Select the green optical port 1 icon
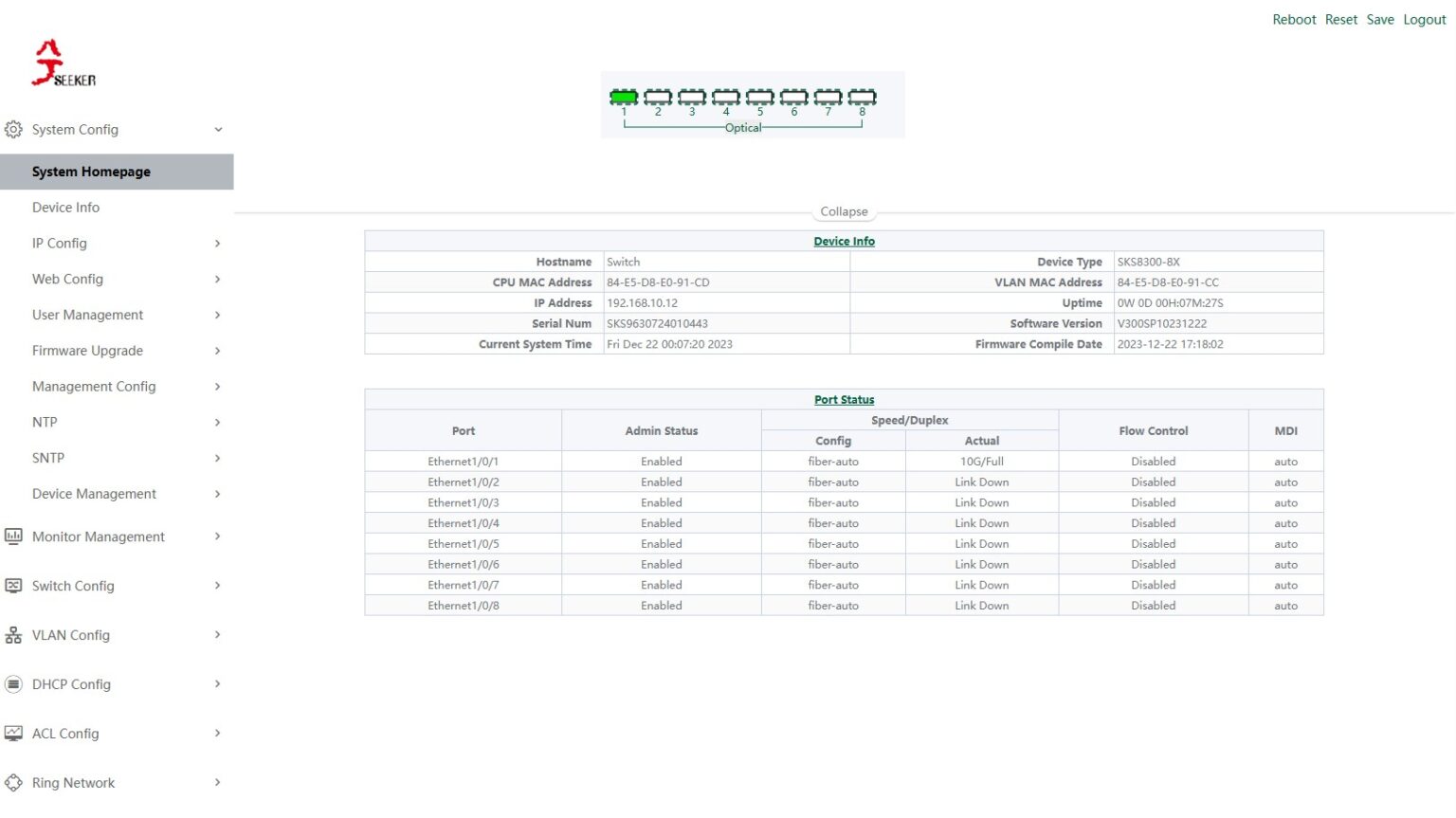This screenshot has height=818, width=1456. pos(623,97)
